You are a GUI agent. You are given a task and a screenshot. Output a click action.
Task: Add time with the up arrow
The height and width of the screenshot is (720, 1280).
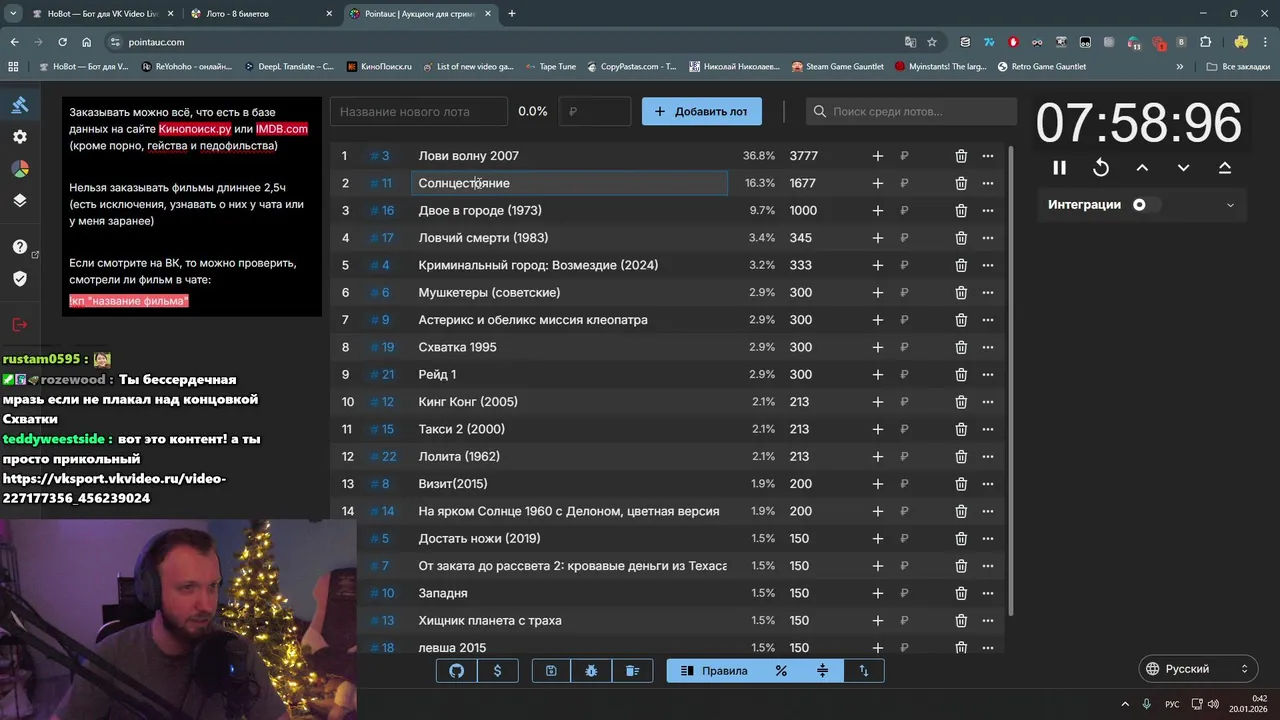tap(1142, 168)
